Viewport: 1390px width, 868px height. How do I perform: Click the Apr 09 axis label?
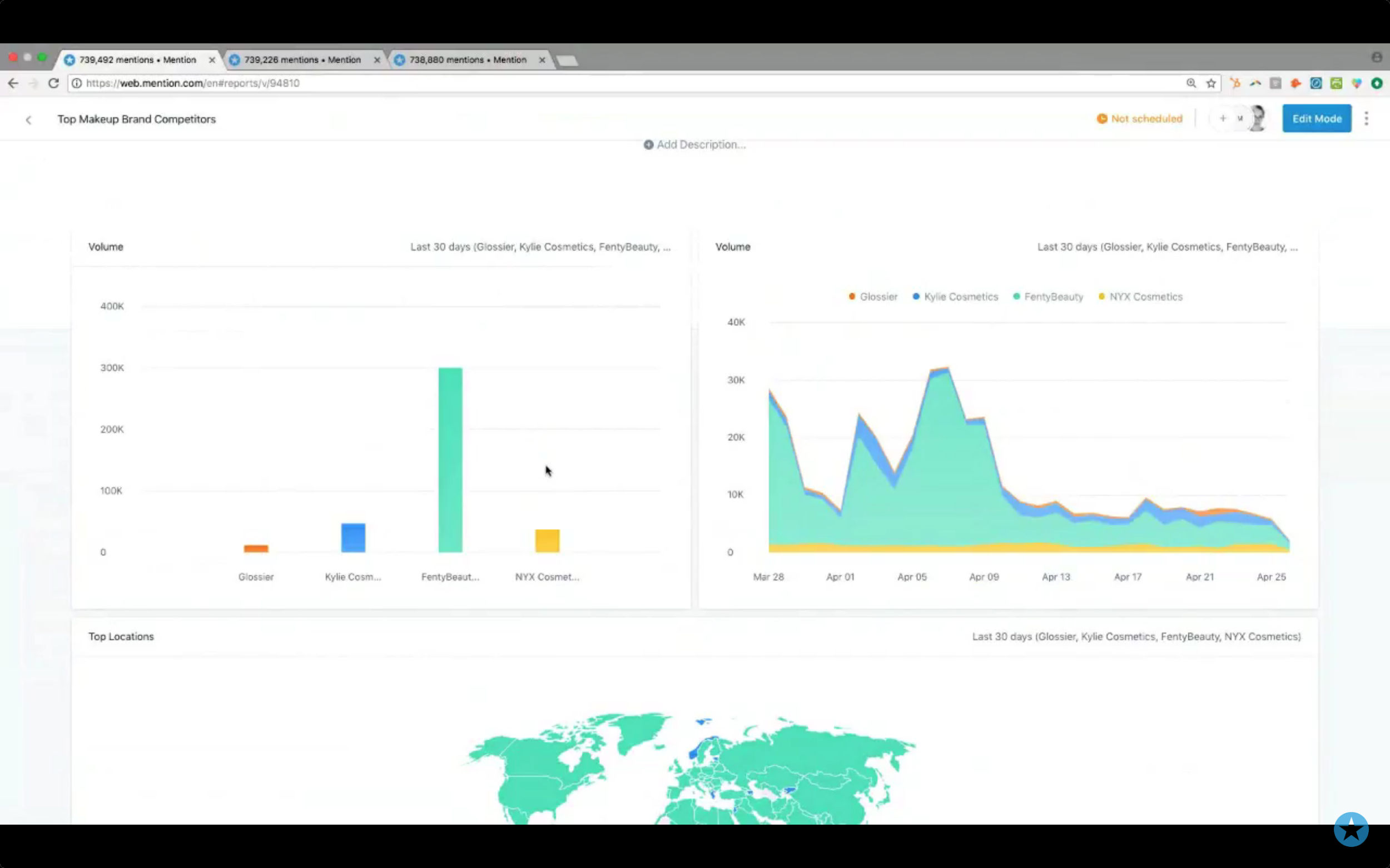click(984, 577)
